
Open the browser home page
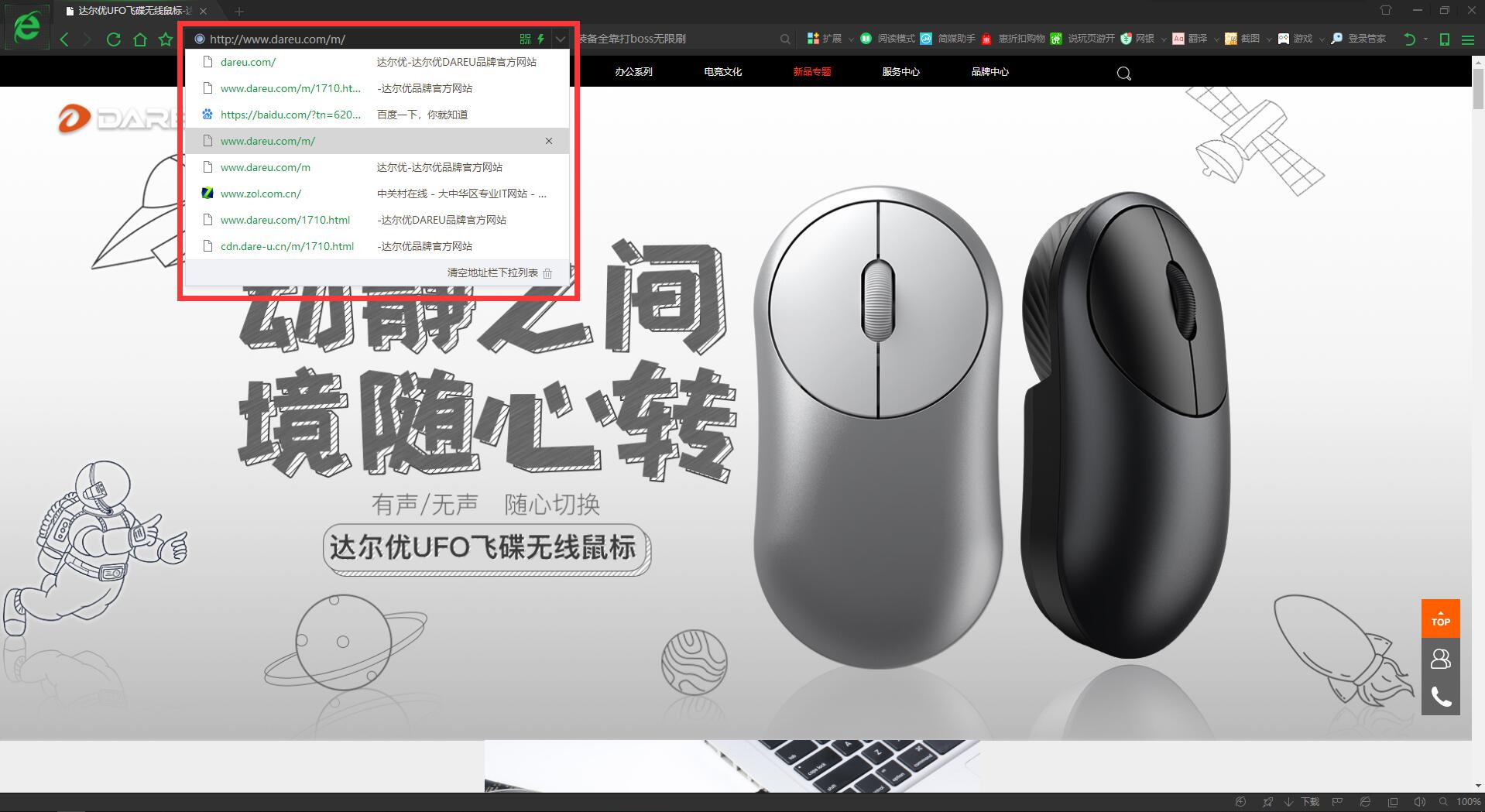click(140, 39)
